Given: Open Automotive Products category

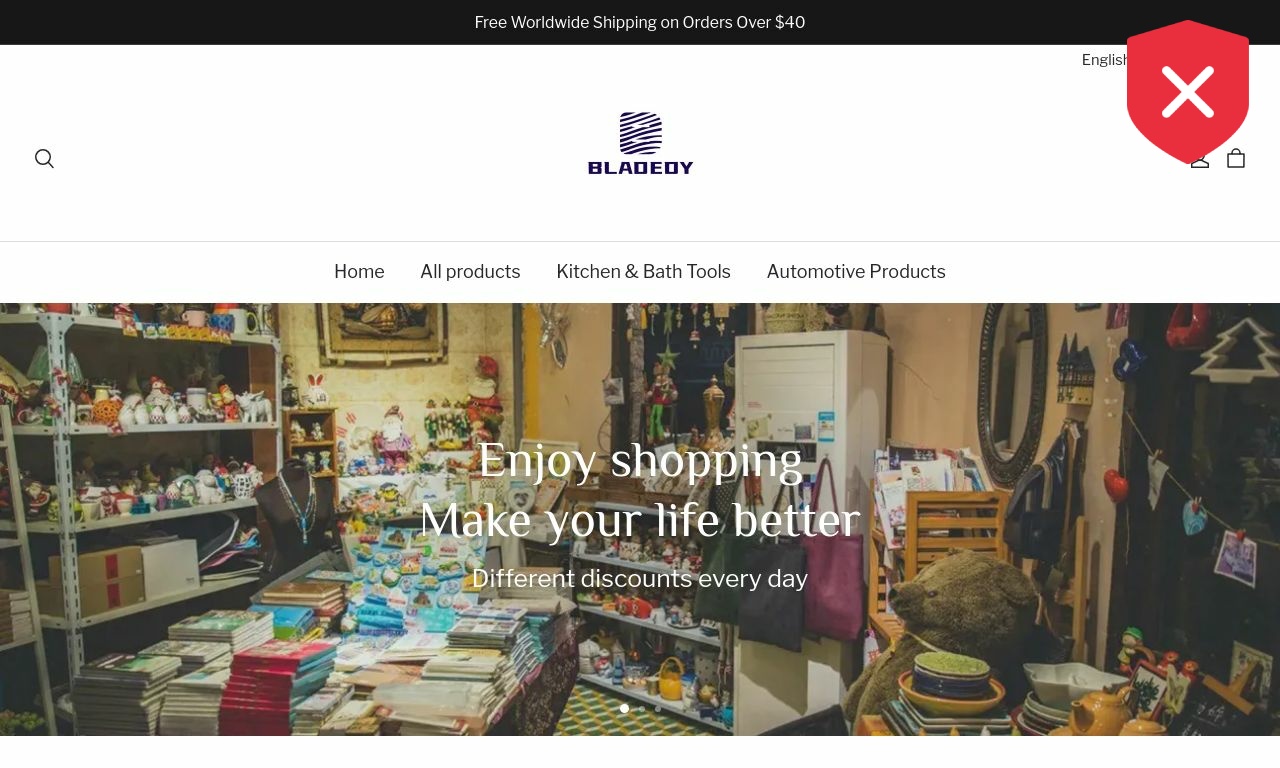Looking at the screenshot, I should pos(856,272).
